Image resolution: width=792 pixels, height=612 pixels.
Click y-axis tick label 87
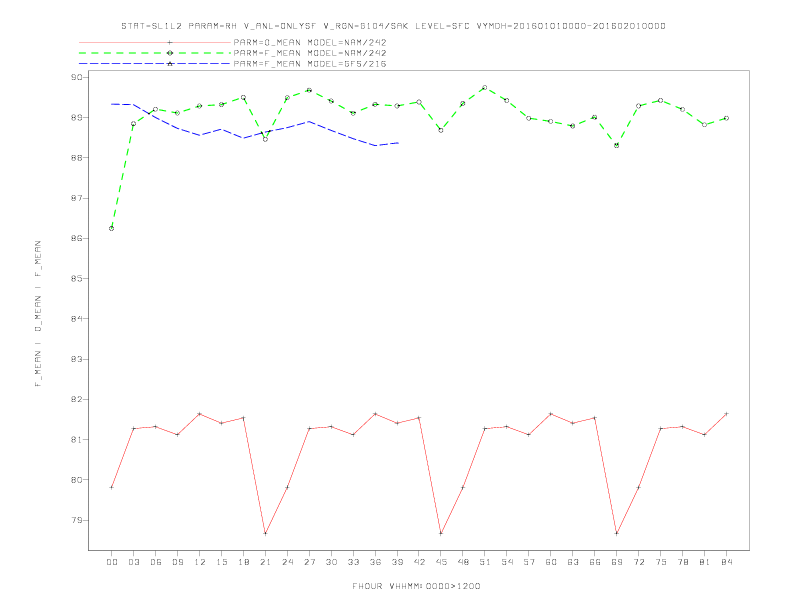(x=77, y=198)
